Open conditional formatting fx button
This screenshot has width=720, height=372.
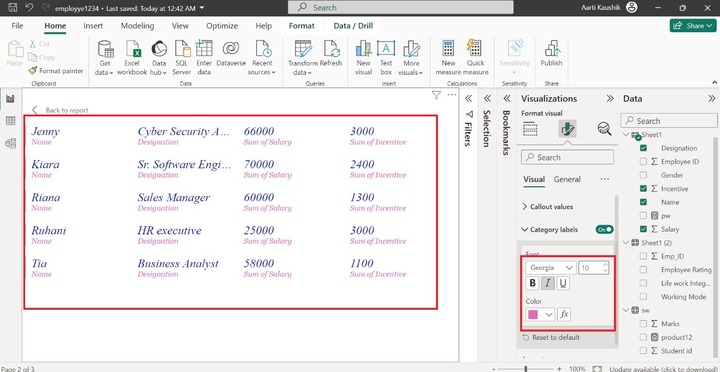pos(564,315)
